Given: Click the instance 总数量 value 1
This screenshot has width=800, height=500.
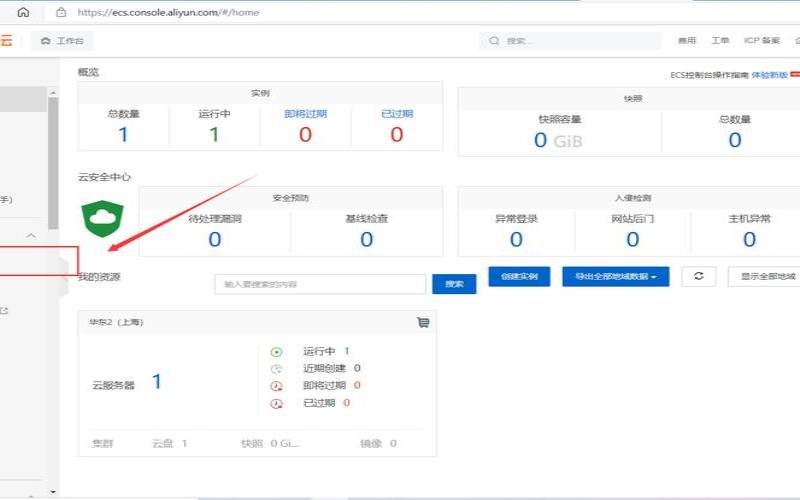Looking at the screenshot, I should point(123,135).
